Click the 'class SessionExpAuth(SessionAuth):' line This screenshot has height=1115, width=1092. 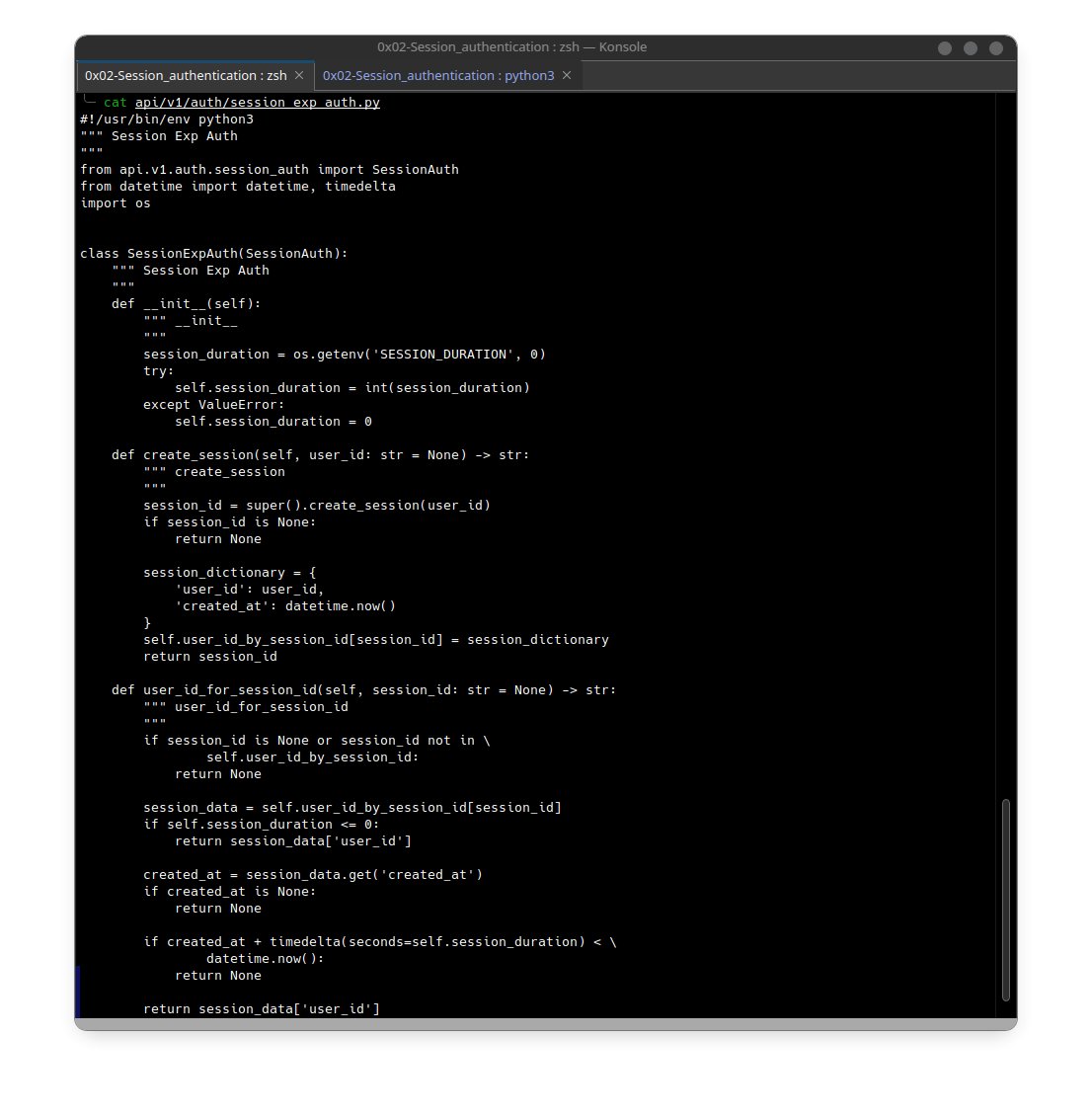pyautogui.click(x=214, y=253)
